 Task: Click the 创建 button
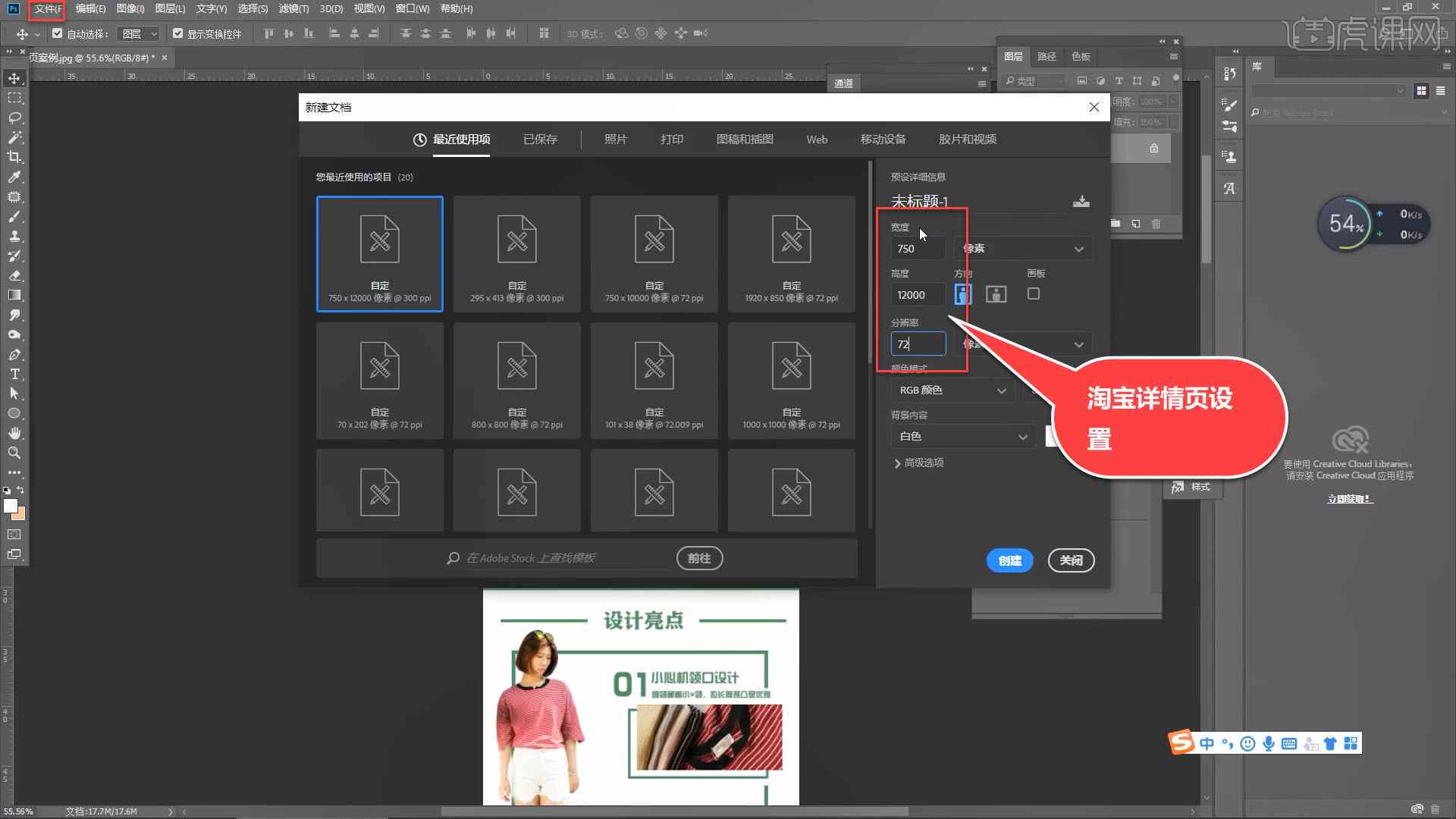(x=1009, y=560)
